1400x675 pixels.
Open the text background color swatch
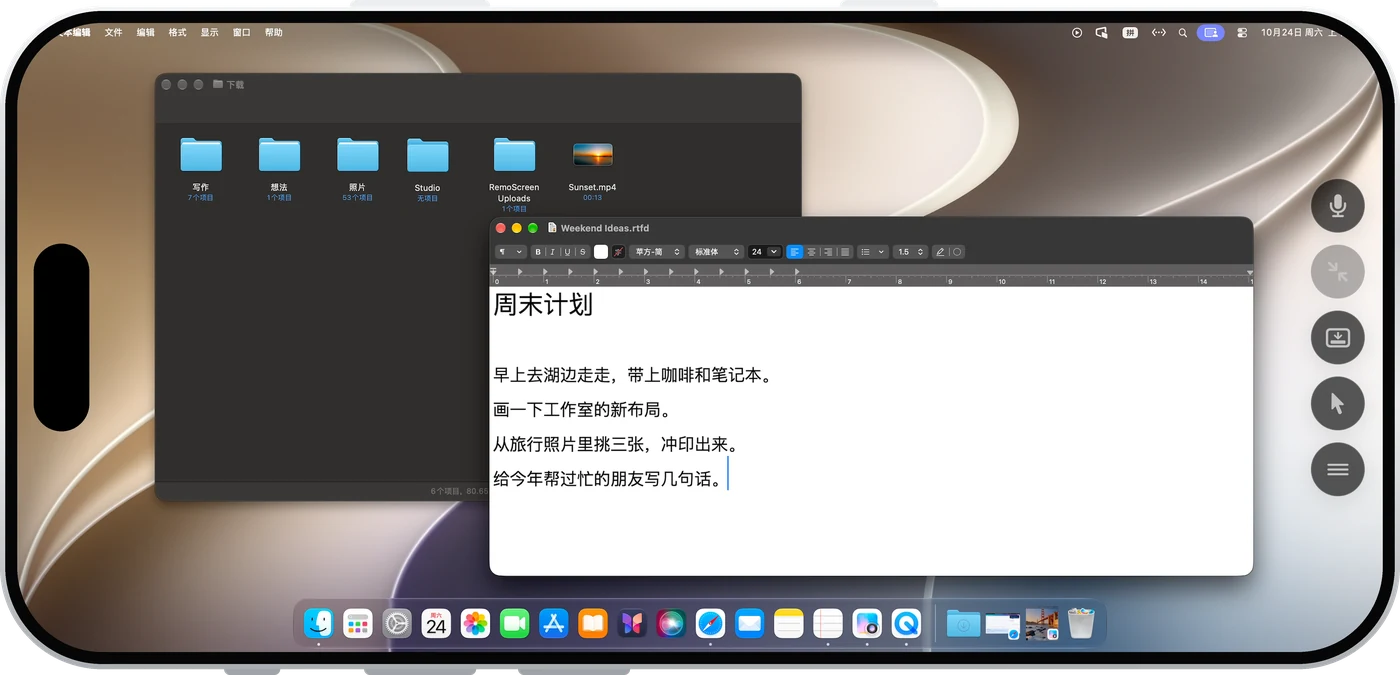point(618,252)
